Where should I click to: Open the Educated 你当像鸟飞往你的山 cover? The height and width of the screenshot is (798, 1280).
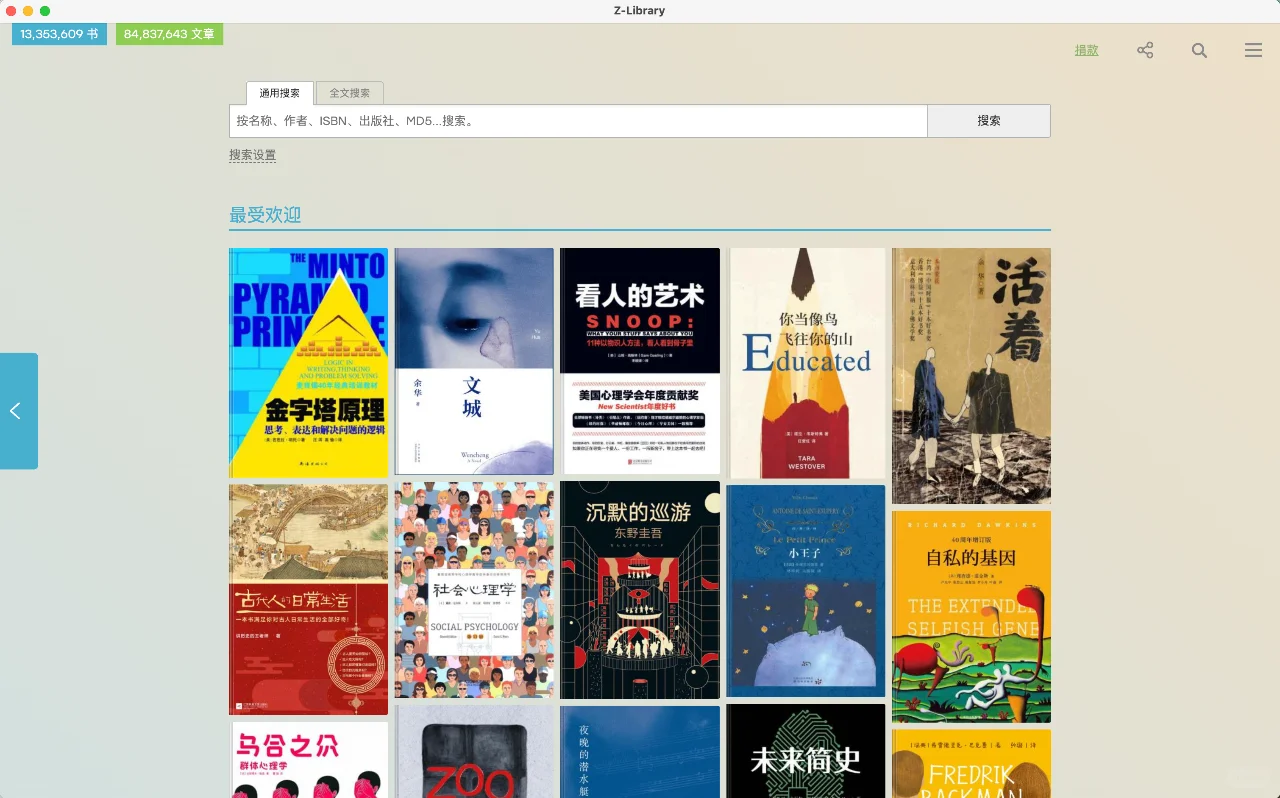806,363
